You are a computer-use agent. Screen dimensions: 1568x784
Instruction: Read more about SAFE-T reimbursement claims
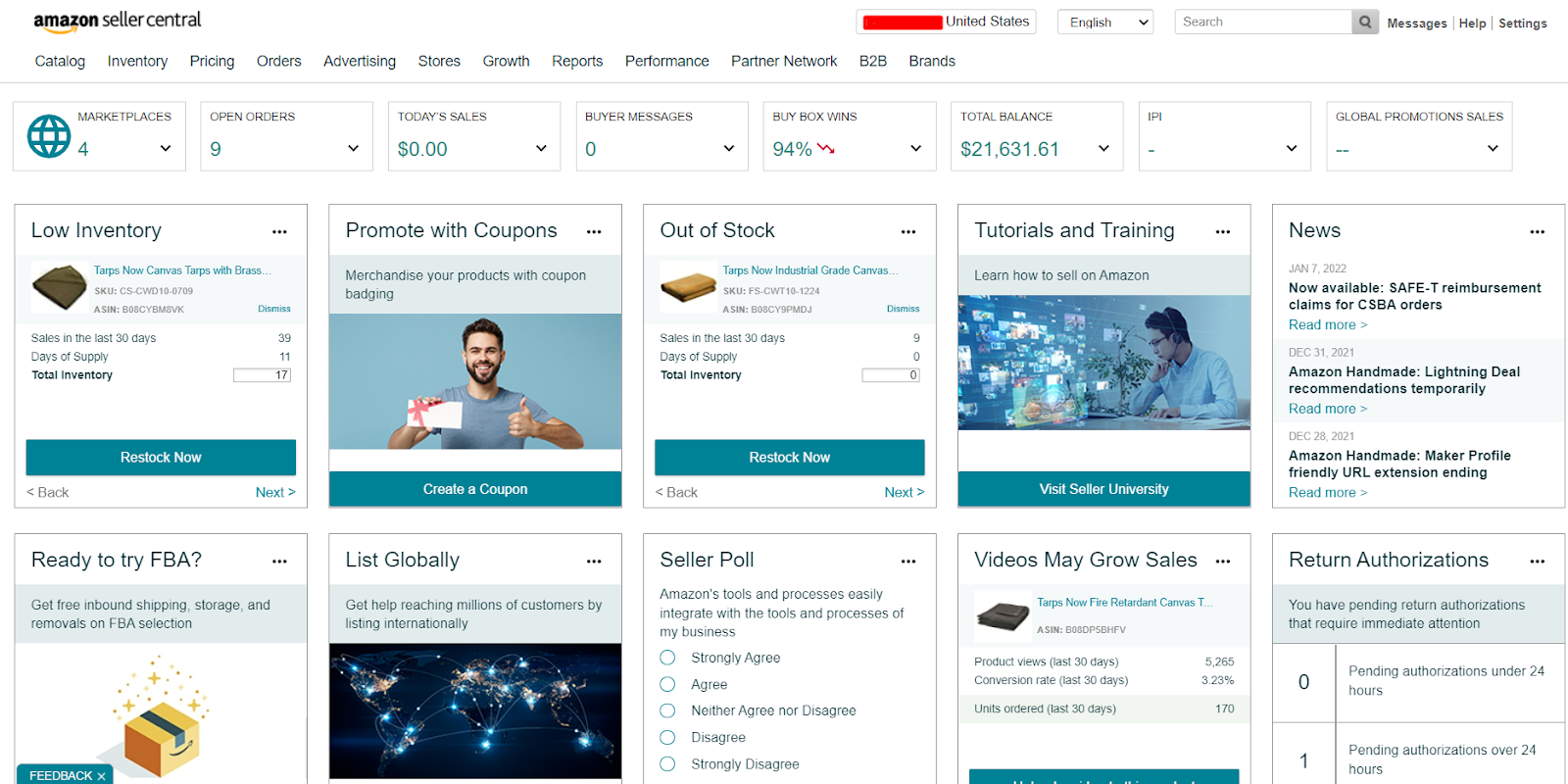tap(1328, 325)
